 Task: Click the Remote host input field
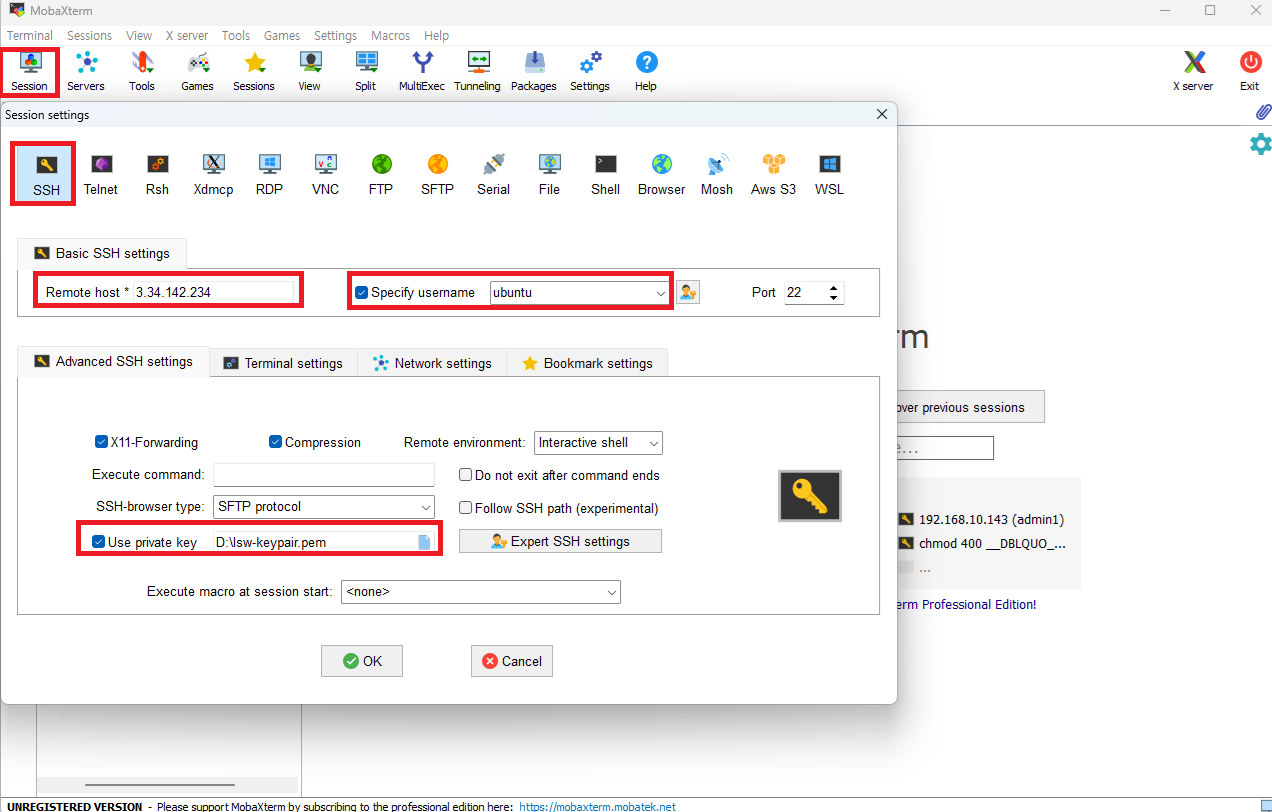tap(214, 293)
